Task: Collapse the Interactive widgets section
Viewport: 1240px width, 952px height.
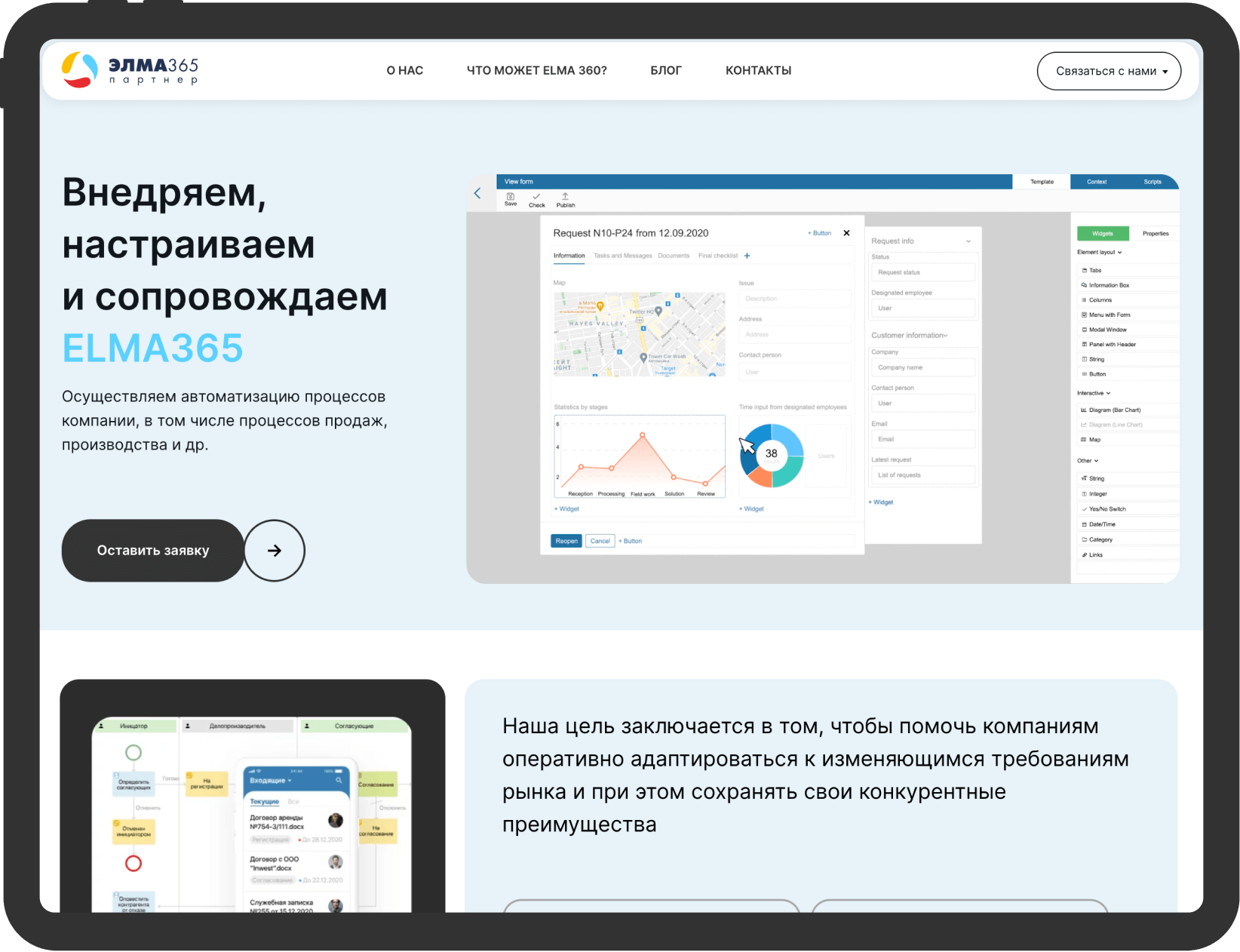Action: [1094, 393]
